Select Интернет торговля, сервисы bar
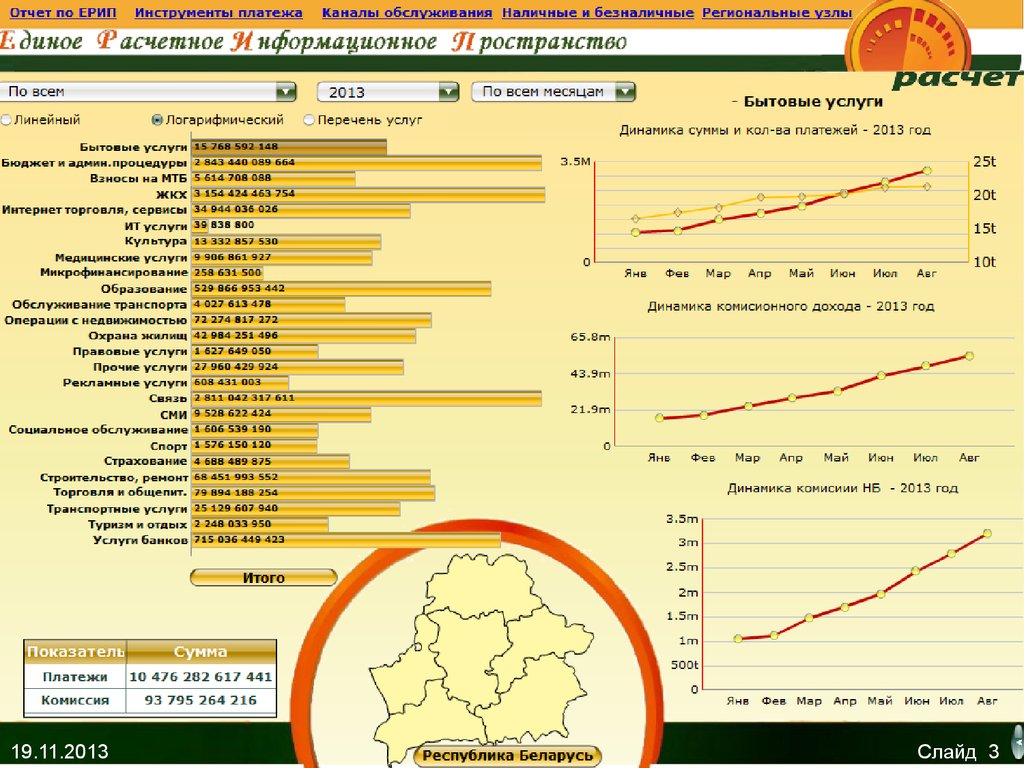Screen dimensions: 1024x768 click(301, 210)
